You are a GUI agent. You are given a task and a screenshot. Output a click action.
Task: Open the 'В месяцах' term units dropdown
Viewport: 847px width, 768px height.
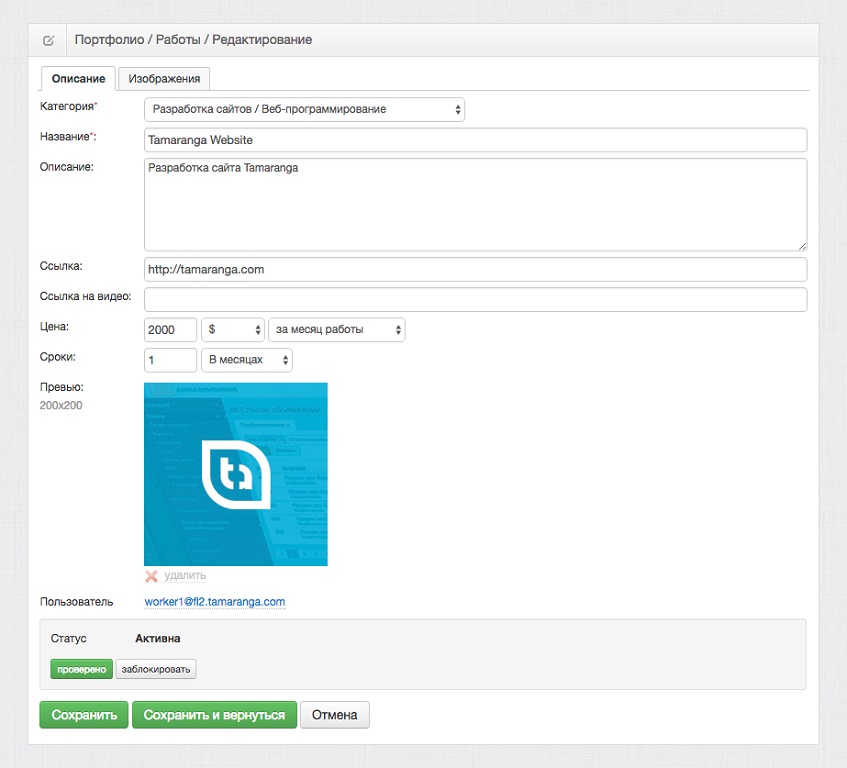pos(247,360)
